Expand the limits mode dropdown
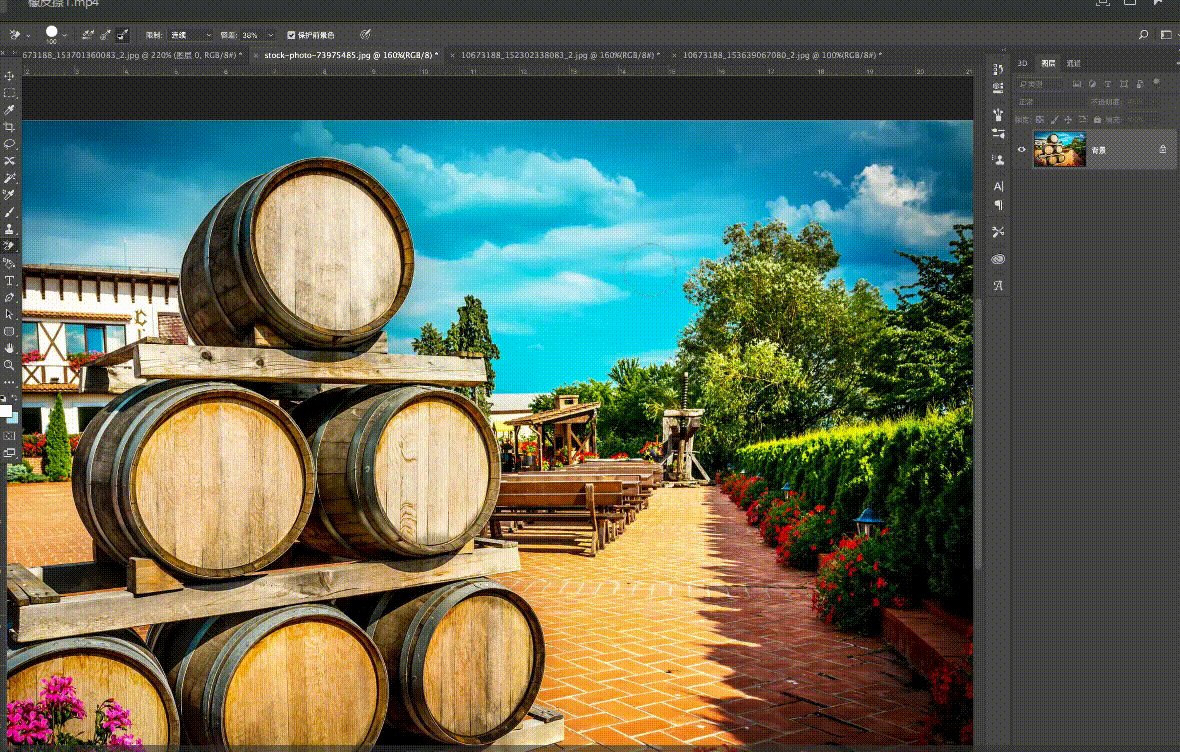The image size is (1180, 752). [x=190, y=35]
